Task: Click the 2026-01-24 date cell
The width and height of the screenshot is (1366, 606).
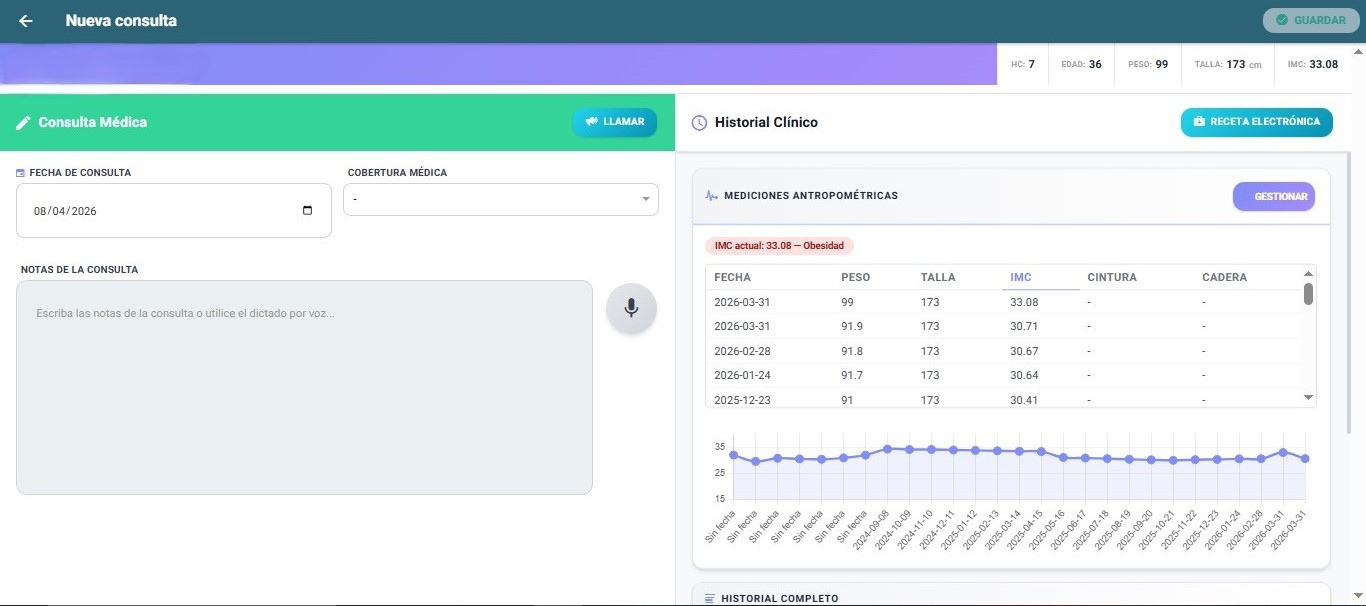Action: [x=742, y=375]
